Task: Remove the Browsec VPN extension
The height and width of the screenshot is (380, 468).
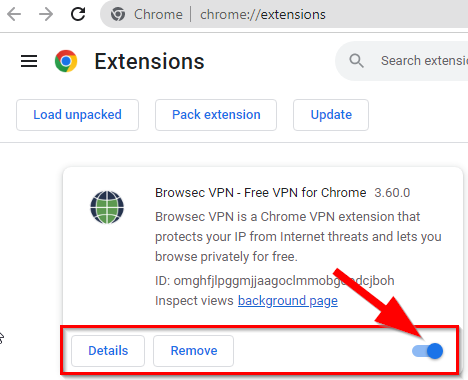Action: click(x=194, y=351)
